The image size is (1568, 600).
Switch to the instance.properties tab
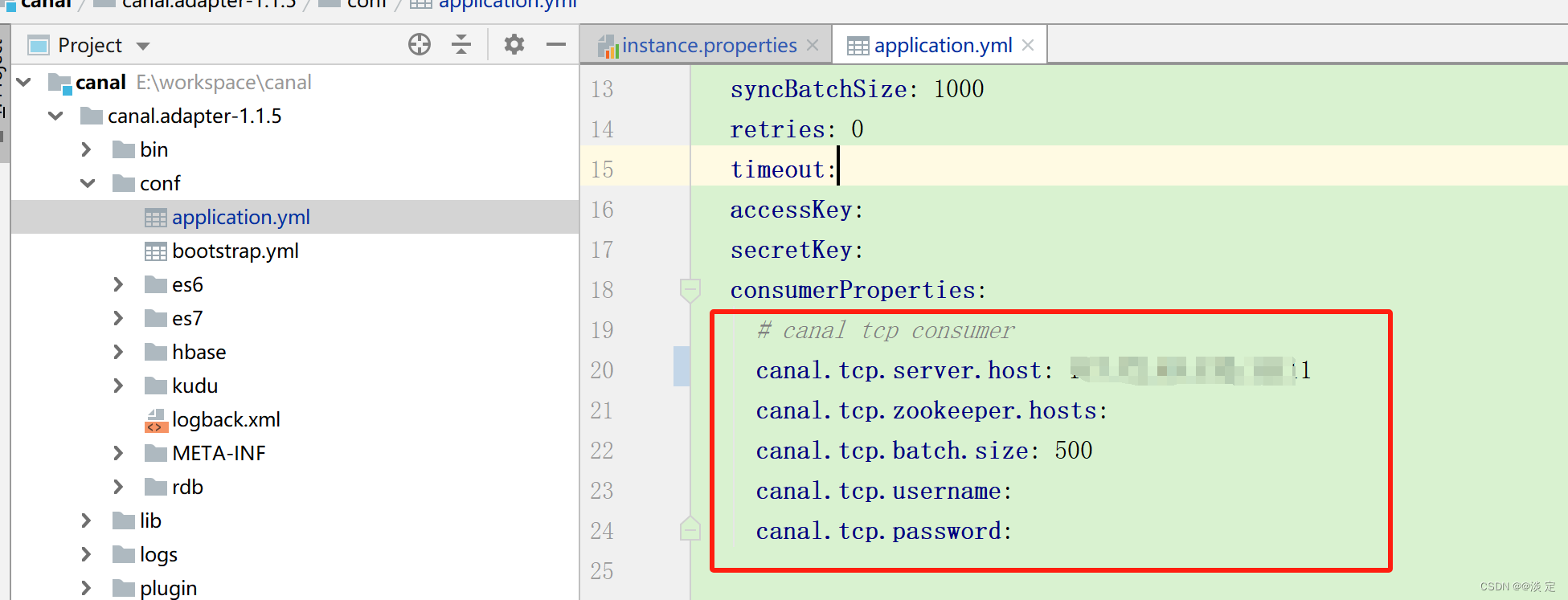pyautogui.click(x=709, y=46)
